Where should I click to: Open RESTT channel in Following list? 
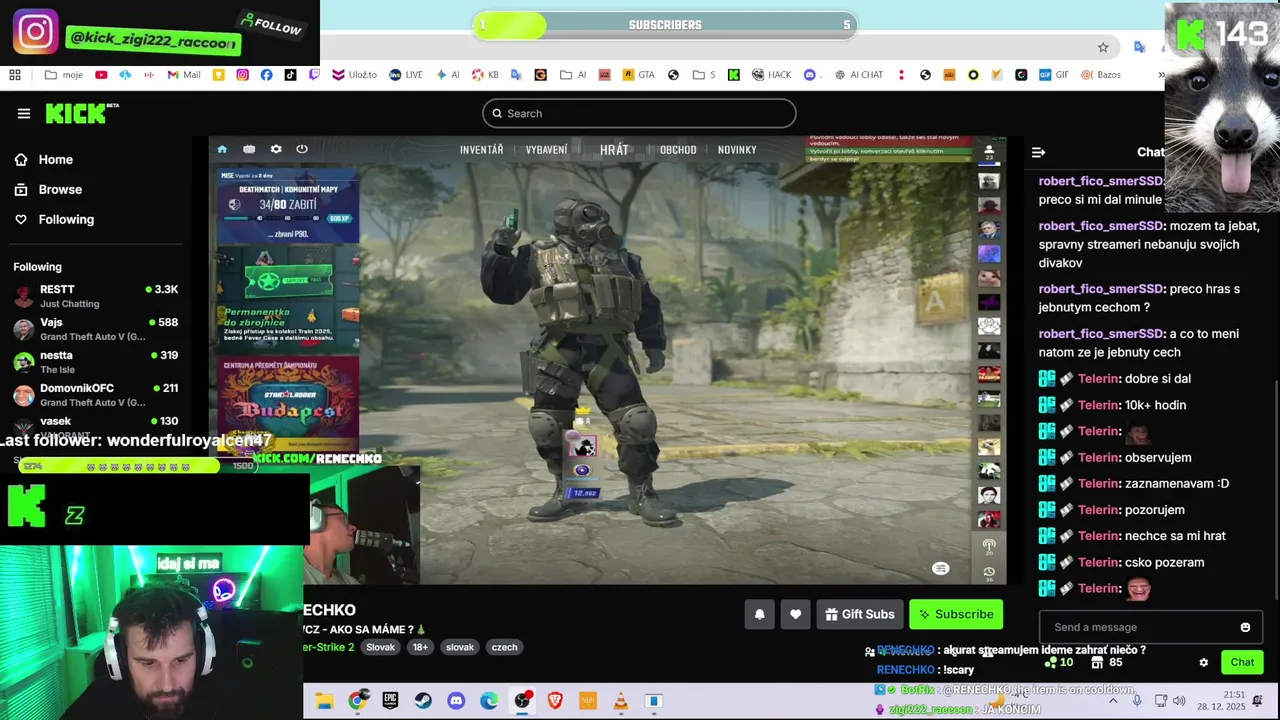[x=96, y=296]
